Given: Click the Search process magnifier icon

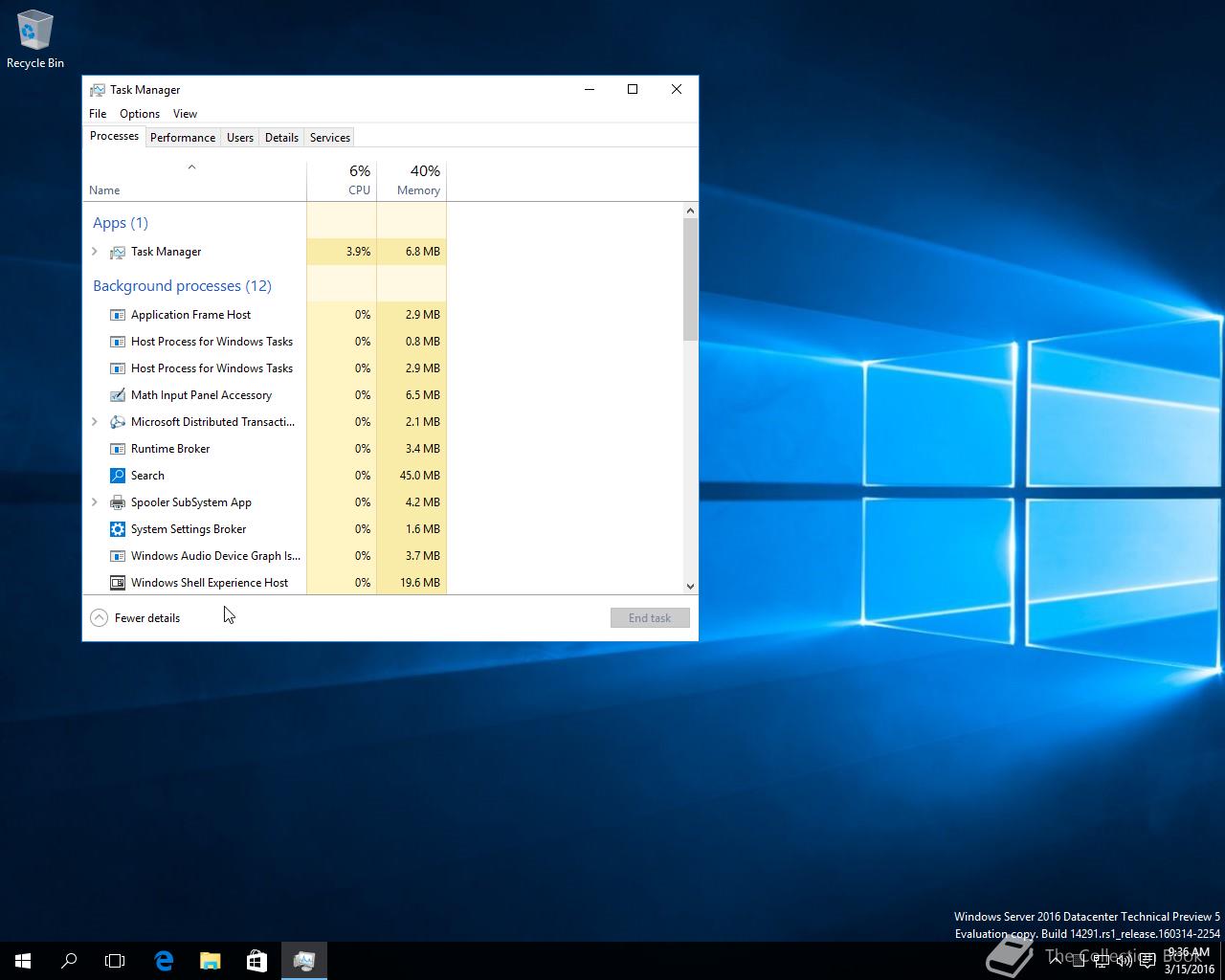Looking at the screenshot, I should click(118, 476).
